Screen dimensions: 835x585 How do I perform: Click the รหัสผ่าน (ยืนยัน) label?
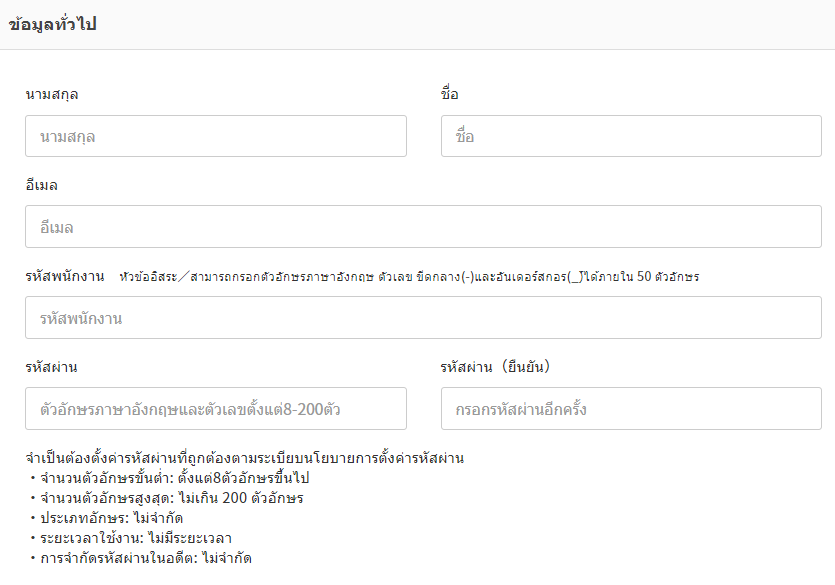pyautogui.click(x=496, y=367)
